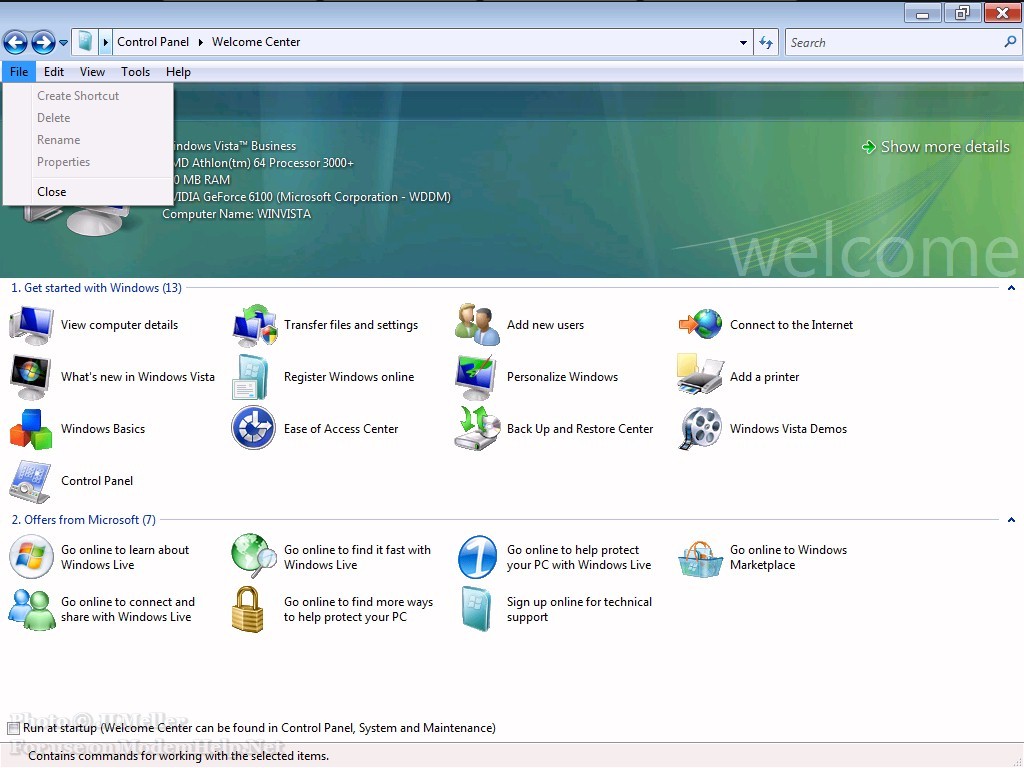Click Welcome Center in the address bar
The height and width of the screenshot is (768, 1024).
[x=256, y=42]
